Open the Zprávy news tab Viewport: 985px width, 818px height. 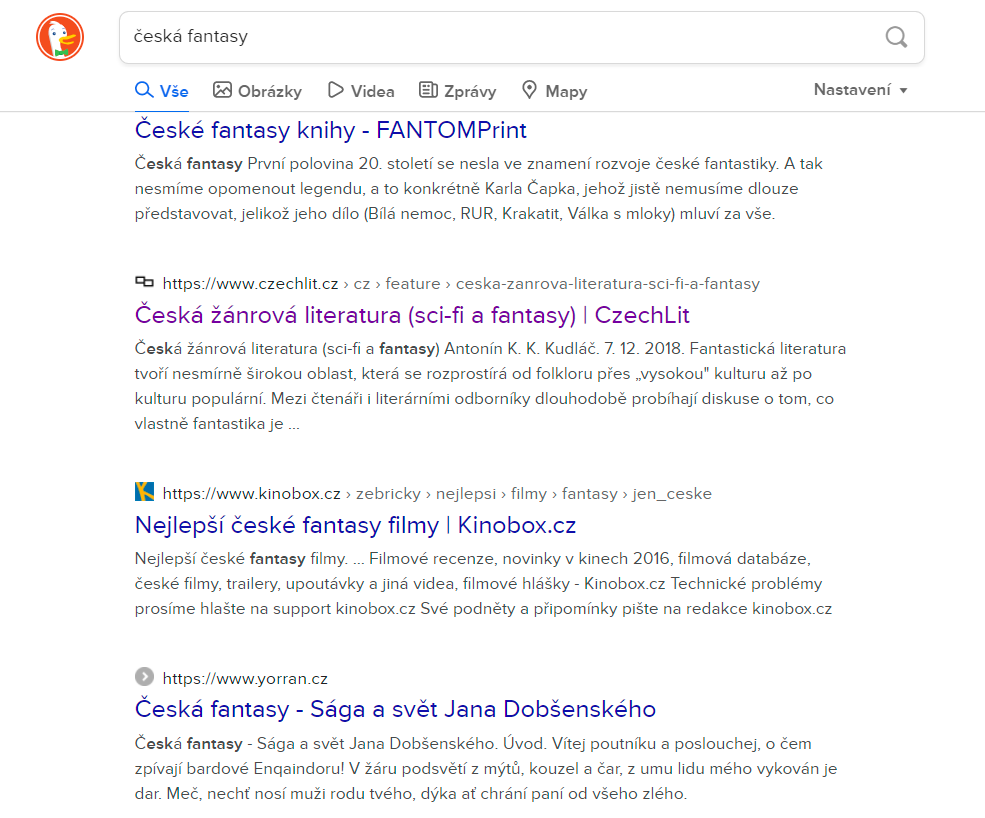pyautogui.click(x=457, y=91)
